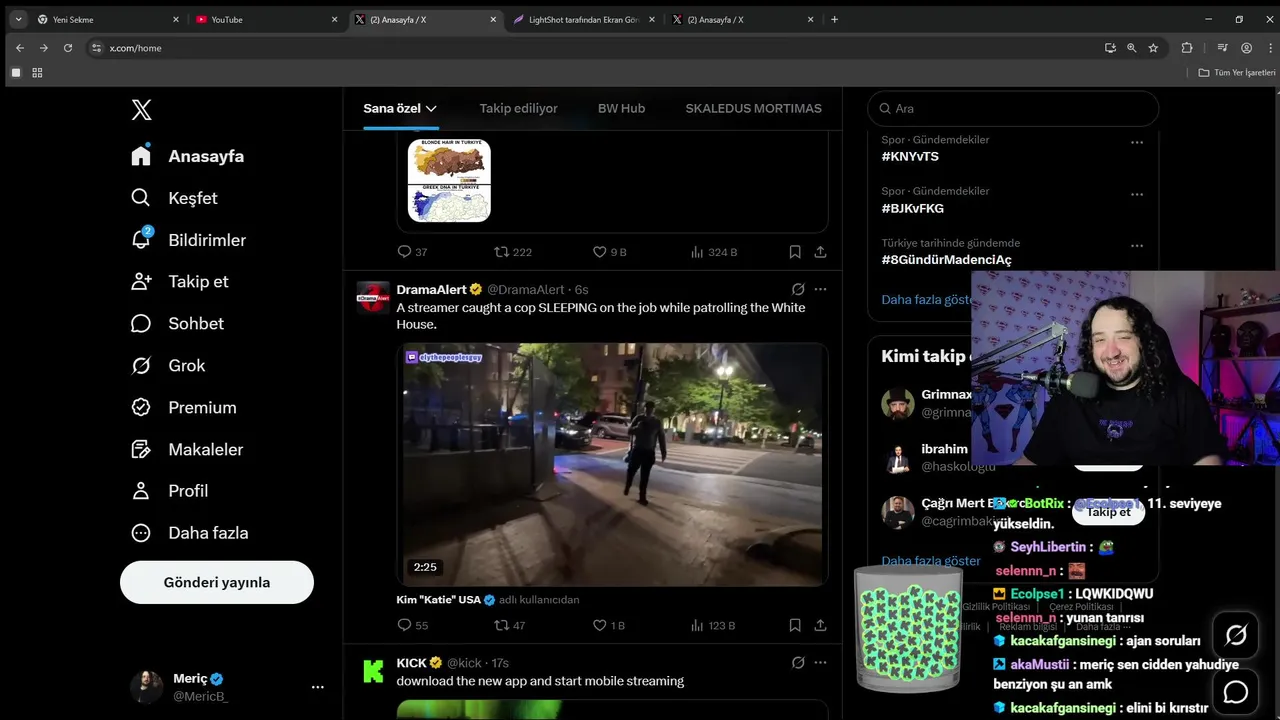Open KICK profile avatar

[373, 671]
